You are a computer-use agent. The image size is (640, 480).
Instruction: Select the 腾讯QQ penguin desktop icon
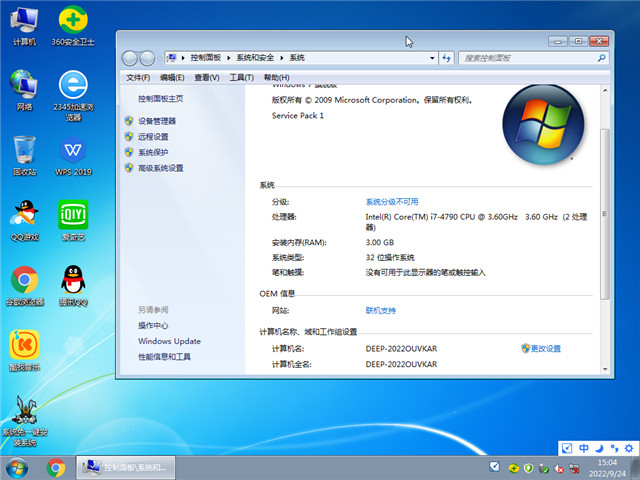(73, 286)
